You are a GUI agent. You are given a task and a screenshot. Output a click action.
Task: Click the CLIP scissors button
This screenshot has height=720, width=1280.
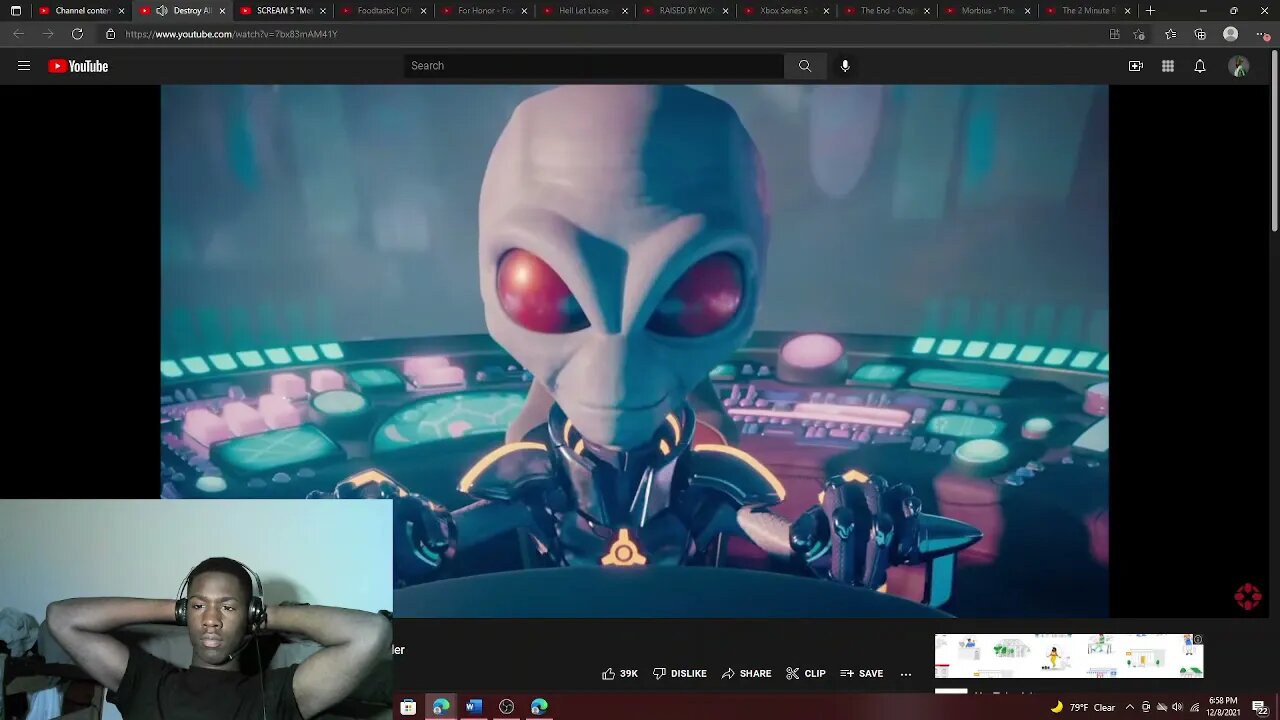[806, 674]
